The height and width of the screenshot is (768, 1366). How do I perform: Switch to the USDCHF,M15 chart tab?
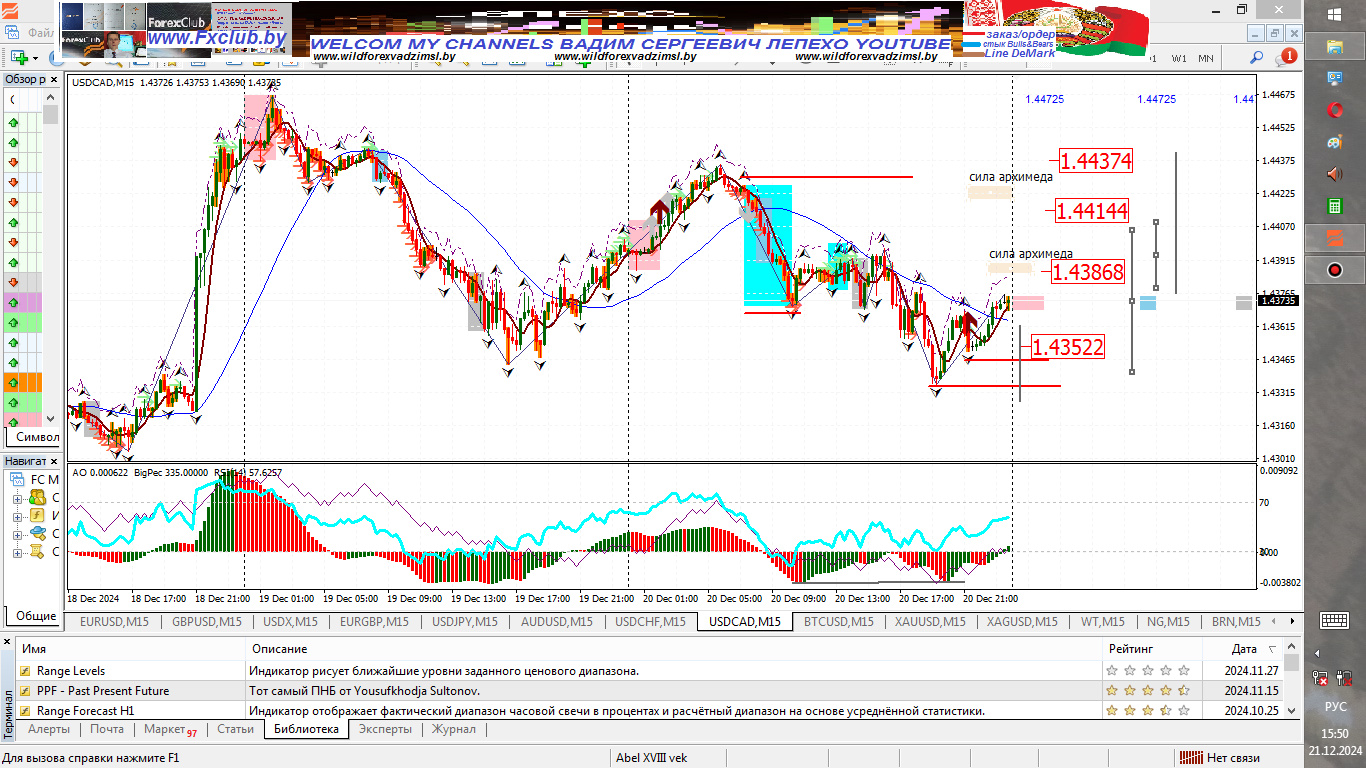click(x=650, y=621)
